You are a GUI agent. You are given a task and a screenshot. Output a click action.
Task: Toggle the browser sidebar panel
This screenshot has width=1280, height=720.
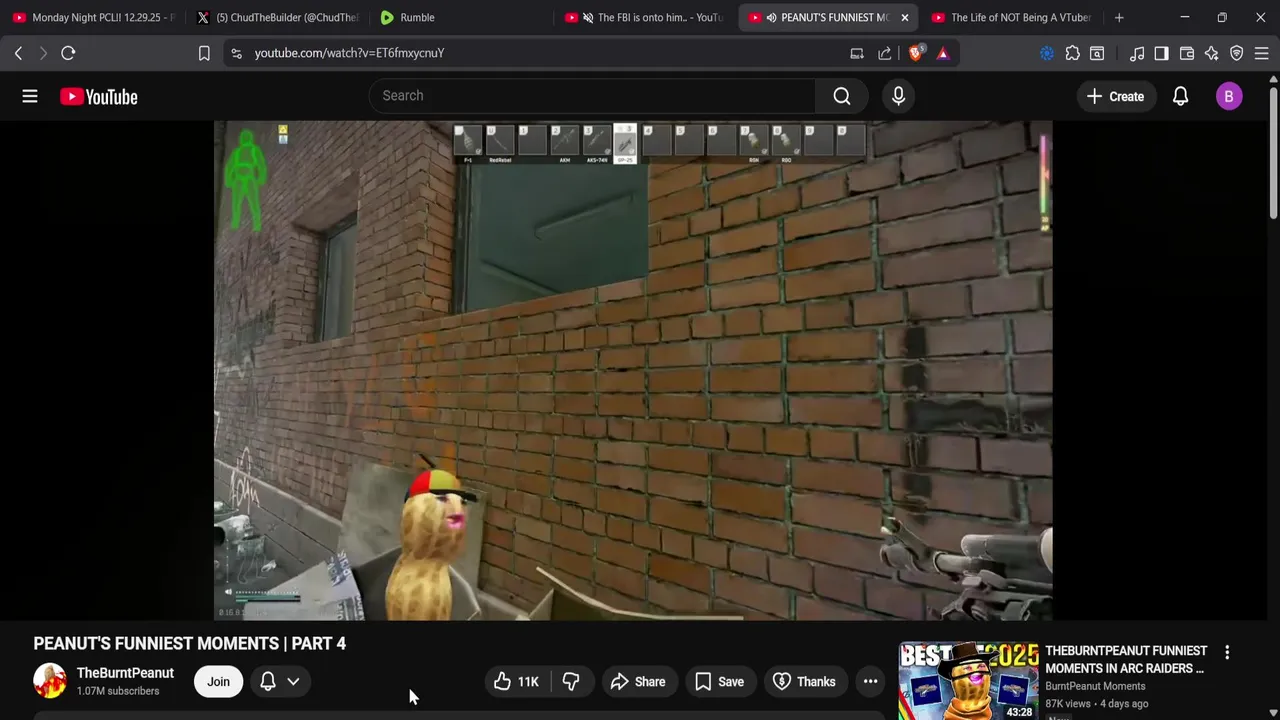pyautogui.click(x=1161, y=53)
